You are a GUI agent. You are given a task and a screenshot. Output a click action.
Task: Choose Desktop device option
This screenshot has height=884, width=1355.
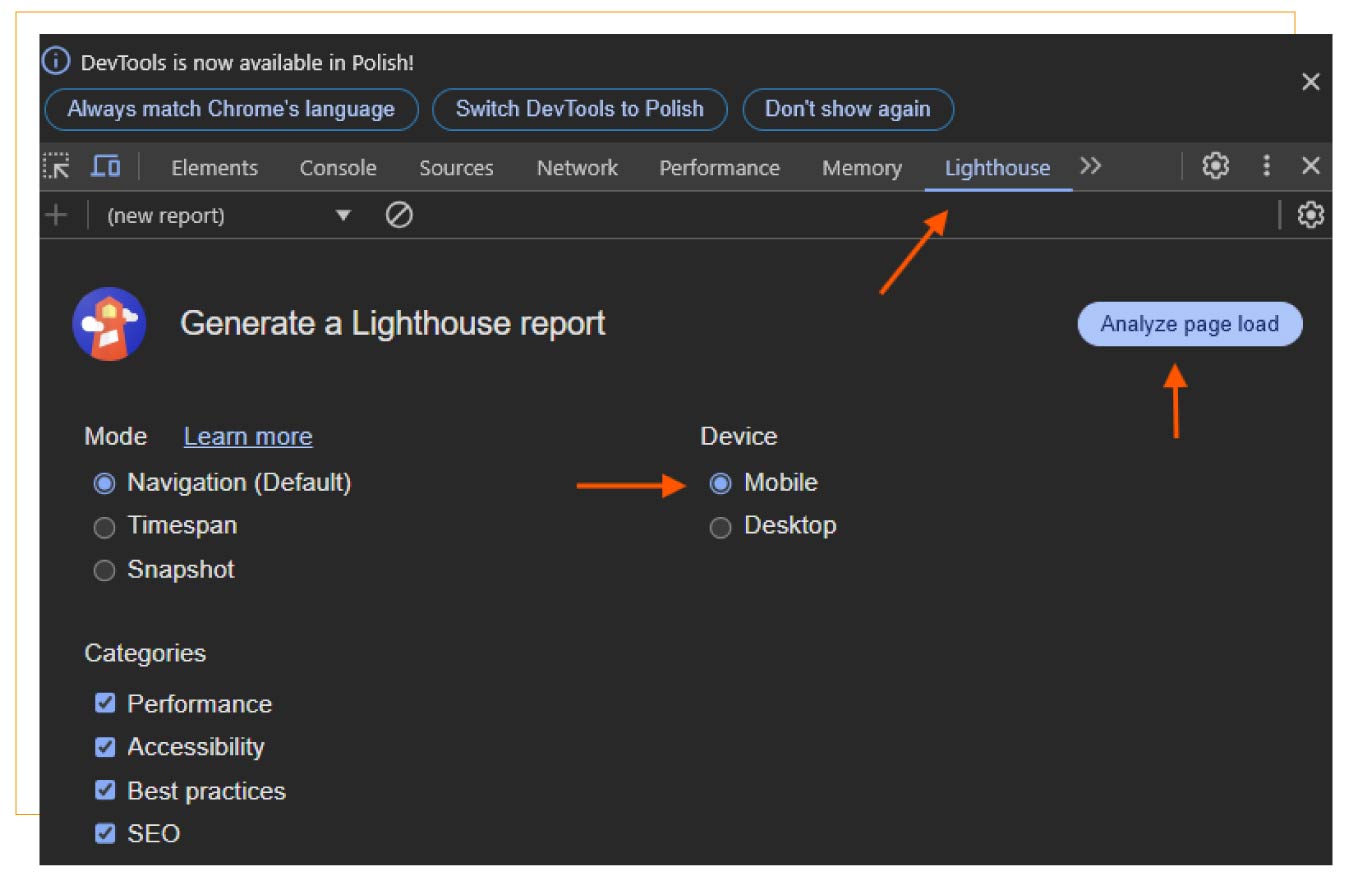pyautogui.click(x=720, y=527)
